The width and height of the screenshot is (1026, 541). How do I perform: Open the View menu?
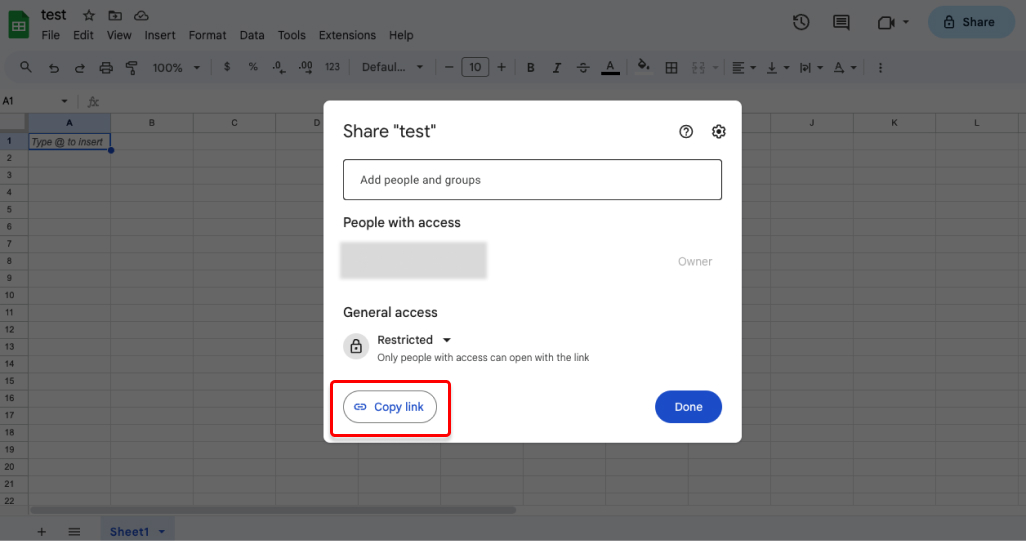[119, 35]
